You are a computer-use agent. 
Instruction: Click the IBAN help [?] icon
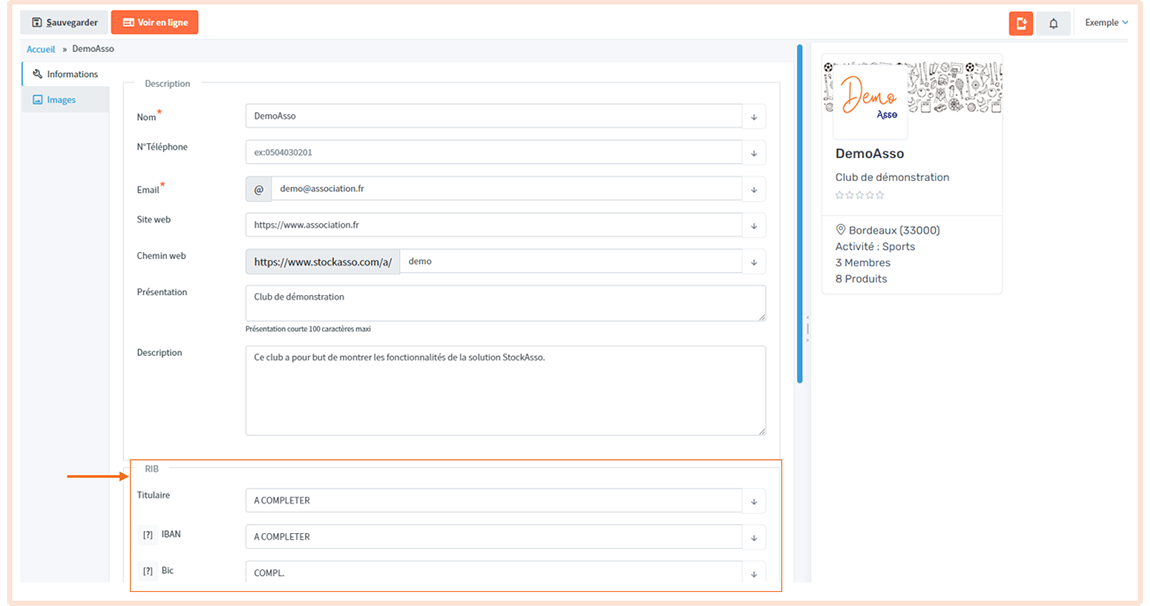[148, 535]
